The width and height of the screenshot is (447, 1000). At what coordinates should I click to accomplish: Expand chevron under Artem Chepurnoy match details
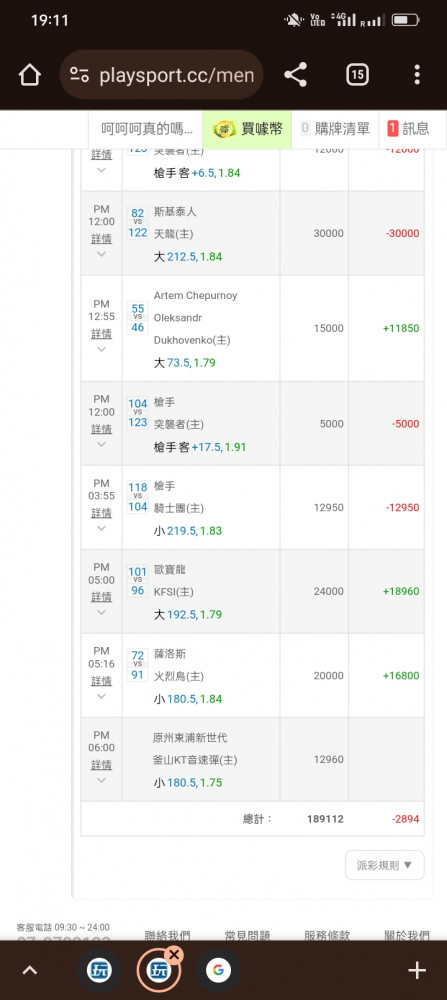[x=101, y=349]
